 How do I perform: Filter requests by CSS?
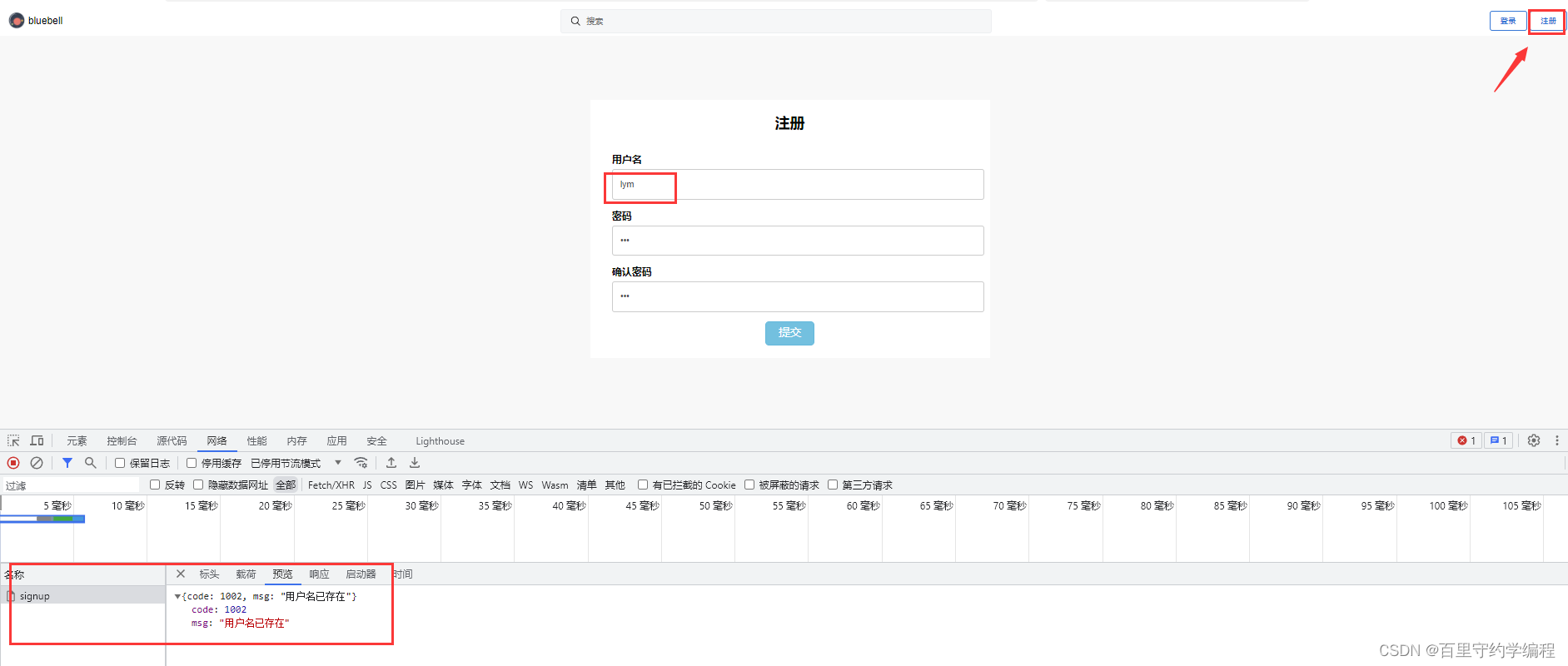point(389,485)
